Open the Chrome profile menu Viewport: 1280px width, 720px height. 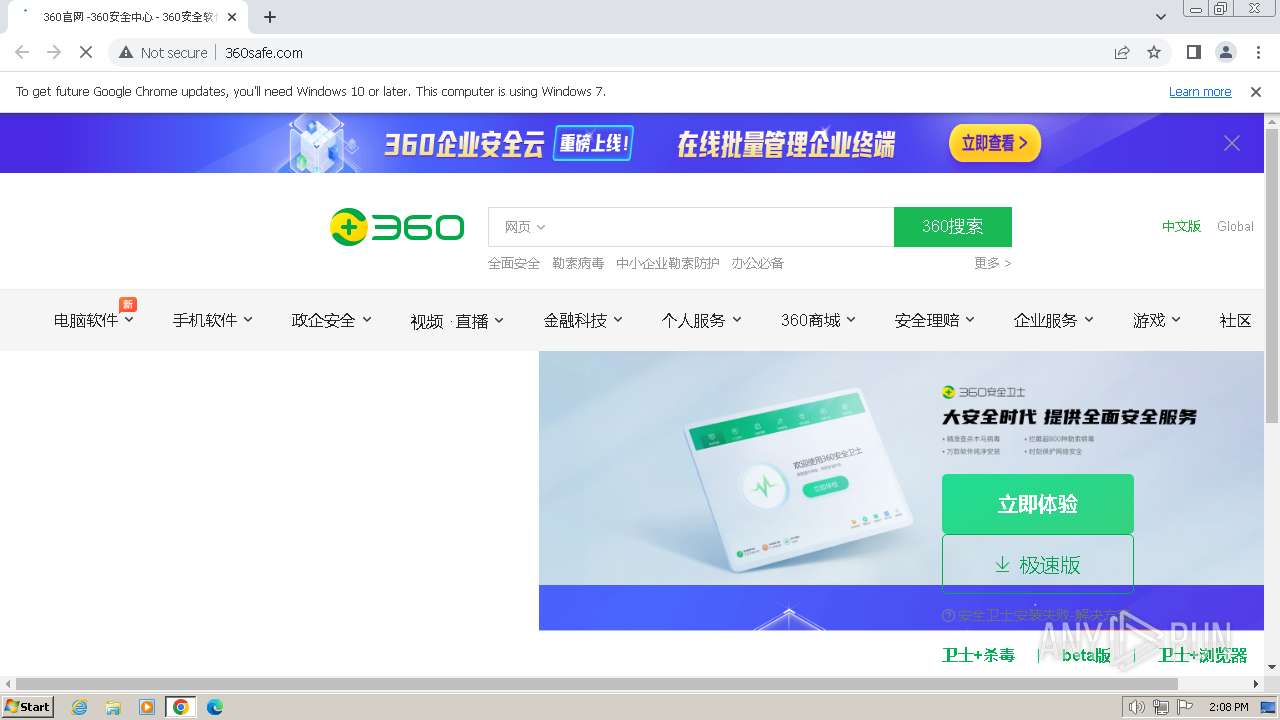tap(1225, 52)
